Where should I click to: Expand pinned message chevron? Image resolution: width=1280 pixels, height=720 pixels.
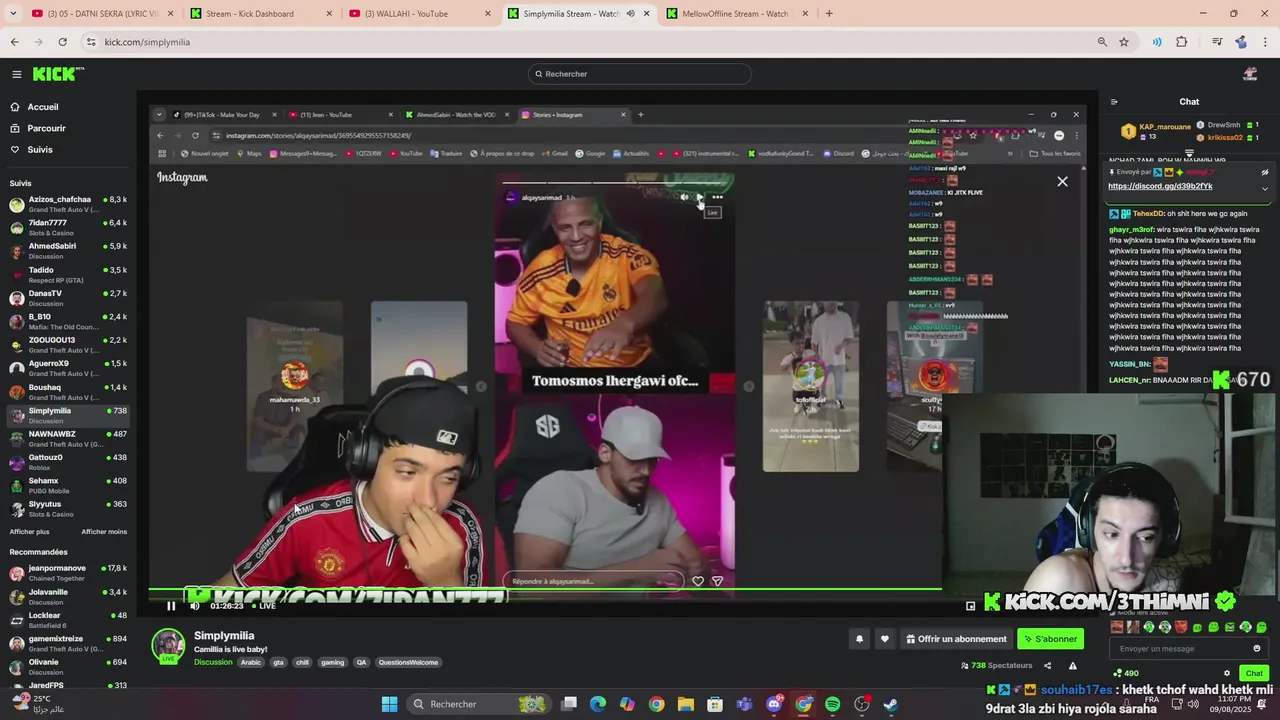pyautogui.click(x=1264, y=188)
